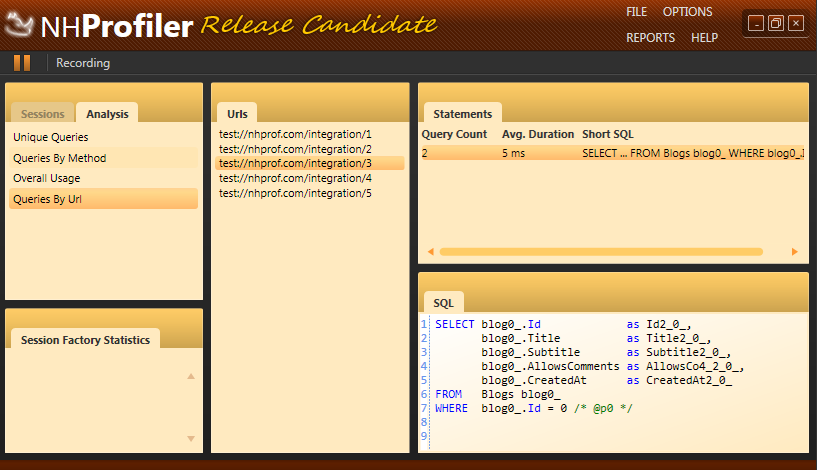Click the Short SQL column header
Image resolution: width=817 pixels, height=470 pixels.
608,134
